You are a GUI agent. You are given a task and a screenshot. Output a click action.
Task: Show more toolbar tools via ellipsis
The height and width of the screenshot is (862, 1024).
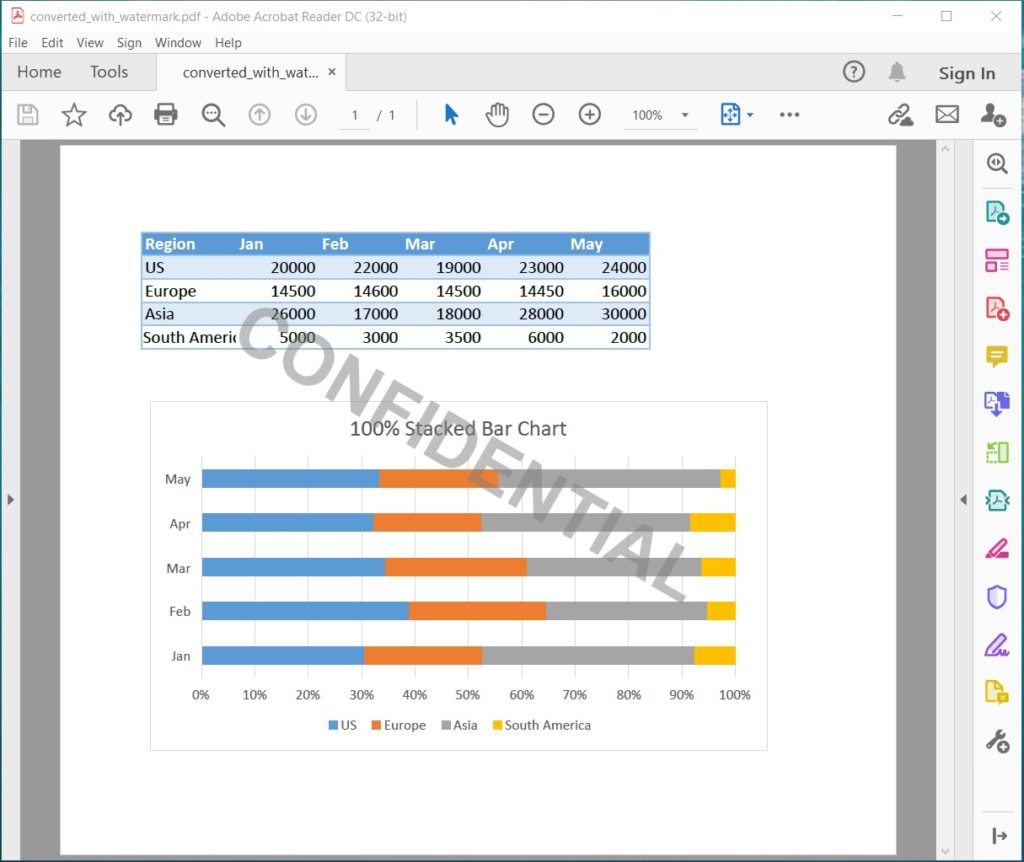tap(789, 115)
